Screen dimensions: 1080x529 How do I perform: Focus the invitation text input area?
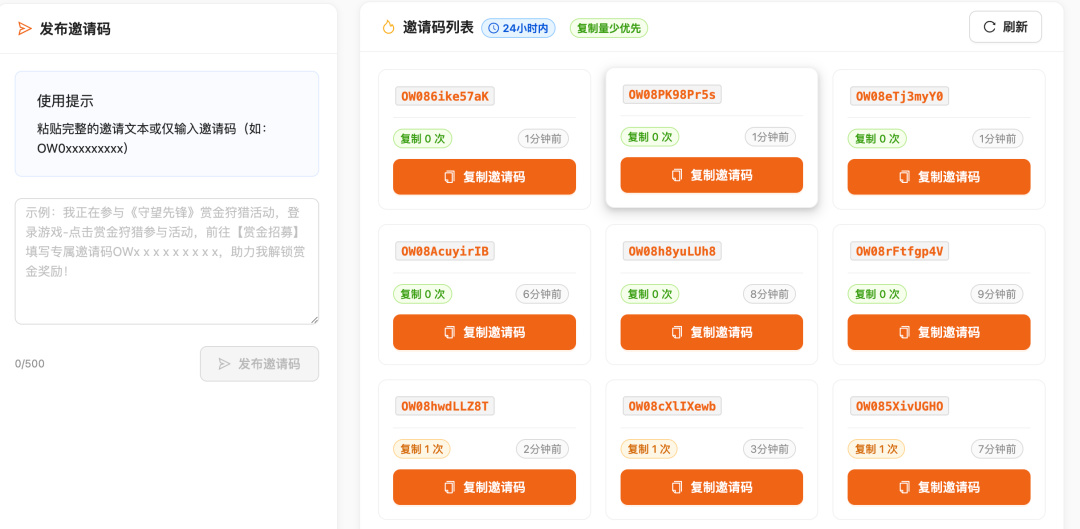(167, 261)
